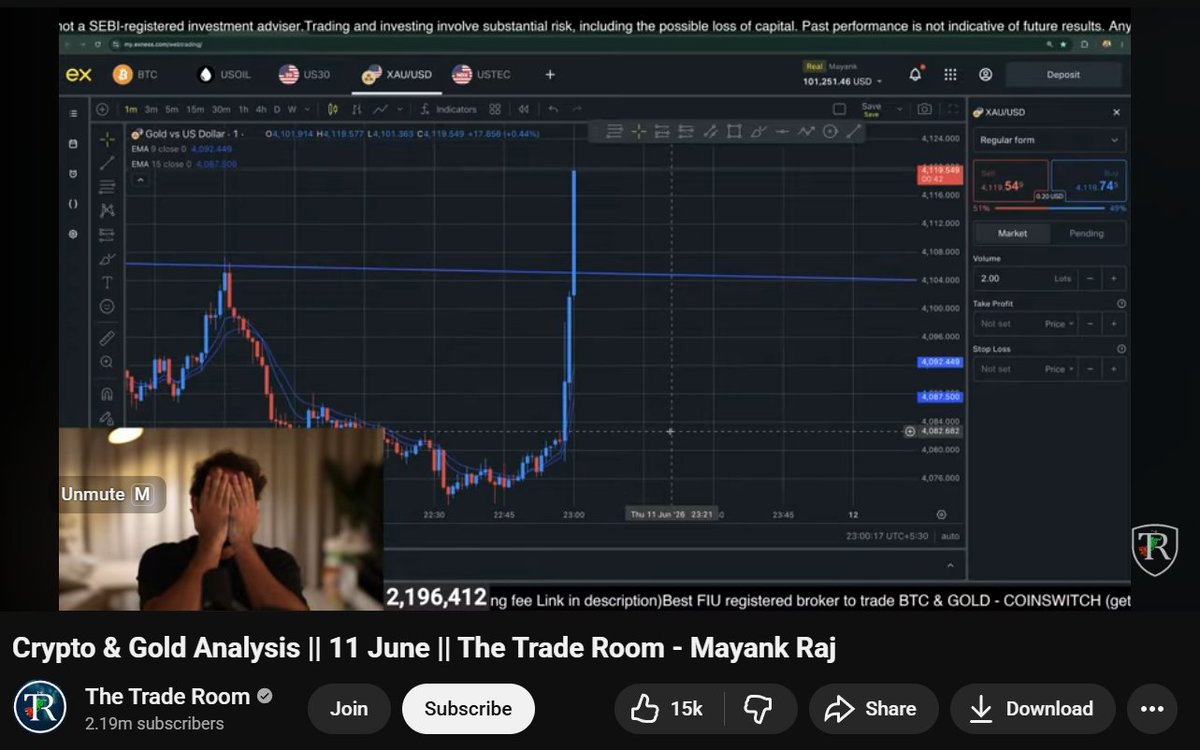Click the Share button
Viewport: 1200px width, 750px height.
tap(874, 708)
